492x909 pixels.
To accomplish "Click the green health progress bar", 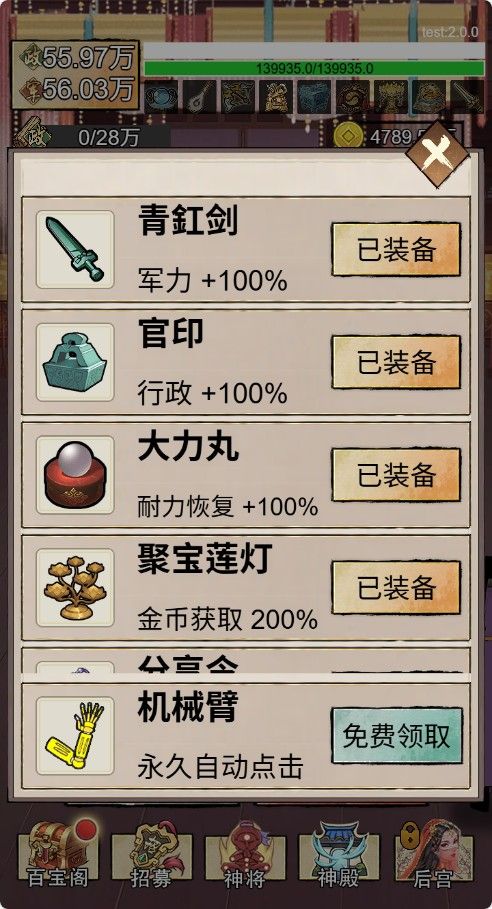I will 314,68.
